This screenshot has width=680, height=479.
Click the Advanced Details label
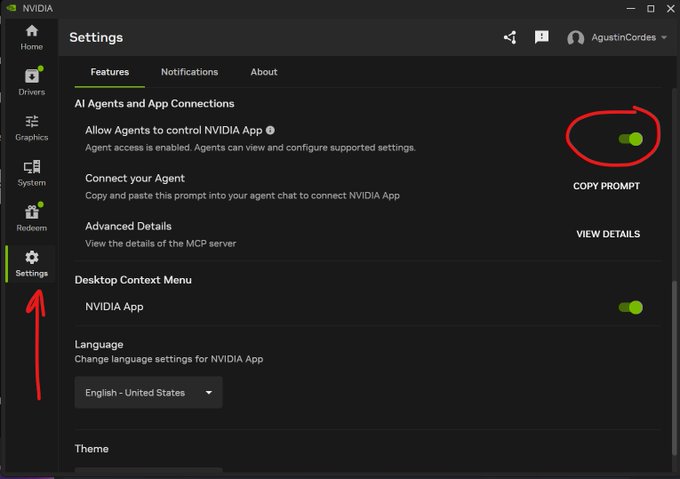coord(128,226)
